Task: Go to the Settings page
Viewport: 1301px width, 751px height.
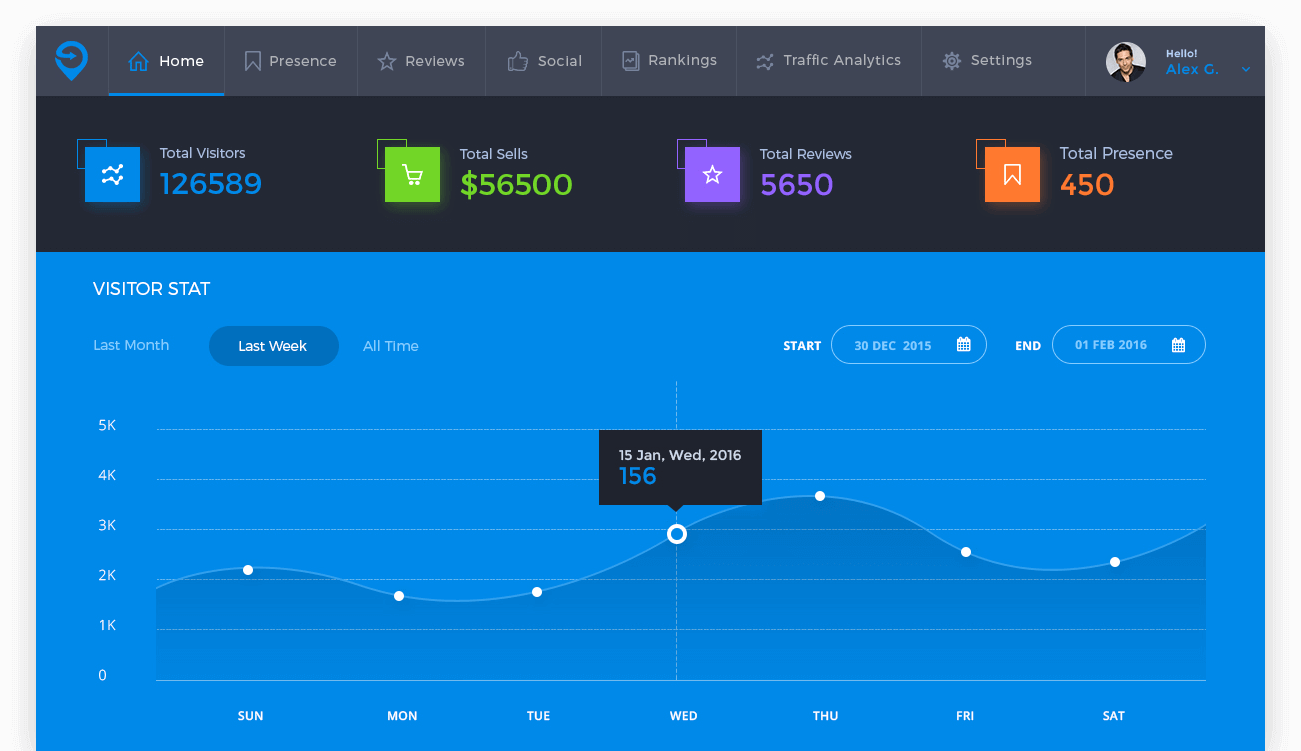Action: pos(987,61)
